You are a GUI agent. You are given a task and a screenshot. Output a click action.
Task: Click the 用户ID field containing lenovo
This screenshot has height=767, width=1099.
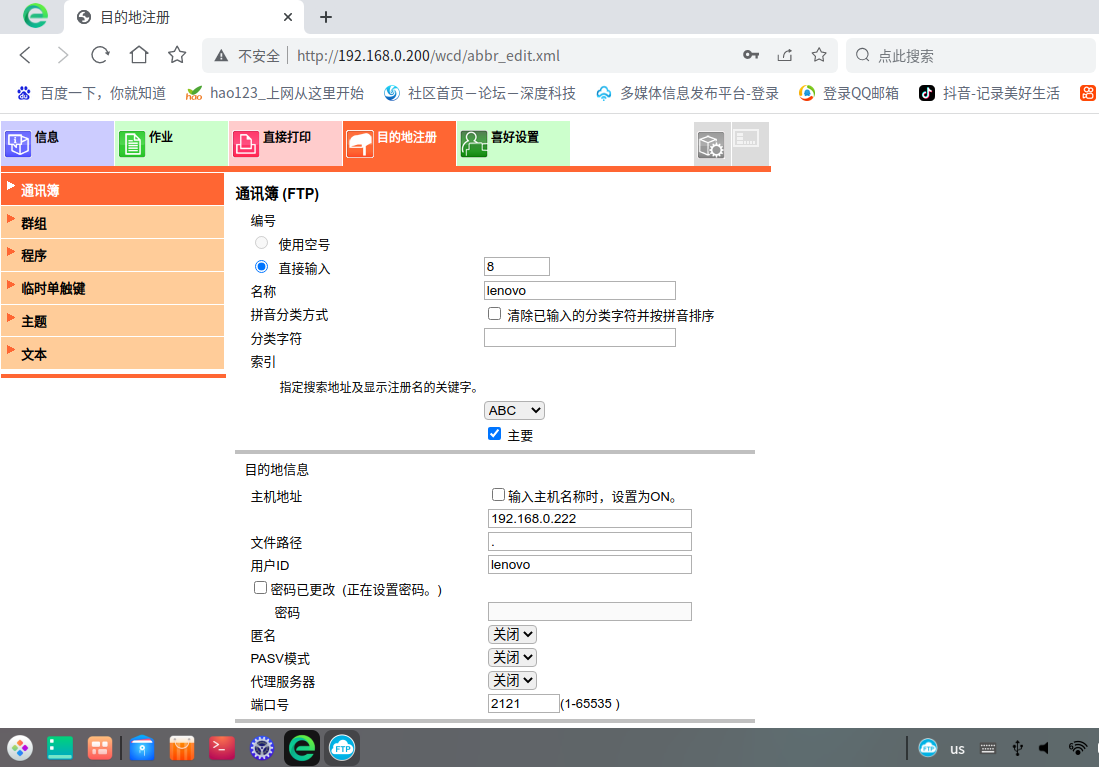pos(589,564)
